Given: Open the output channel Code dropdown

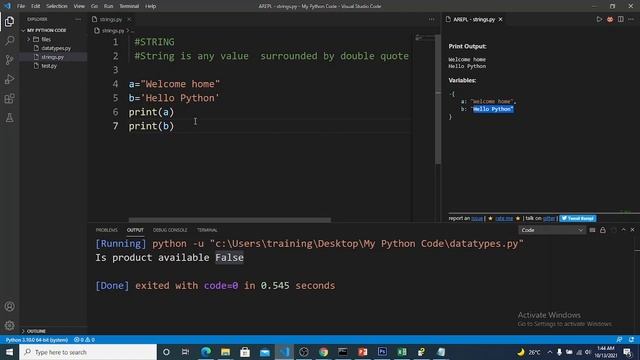Looking at the screenshot, I should point(552,230).
